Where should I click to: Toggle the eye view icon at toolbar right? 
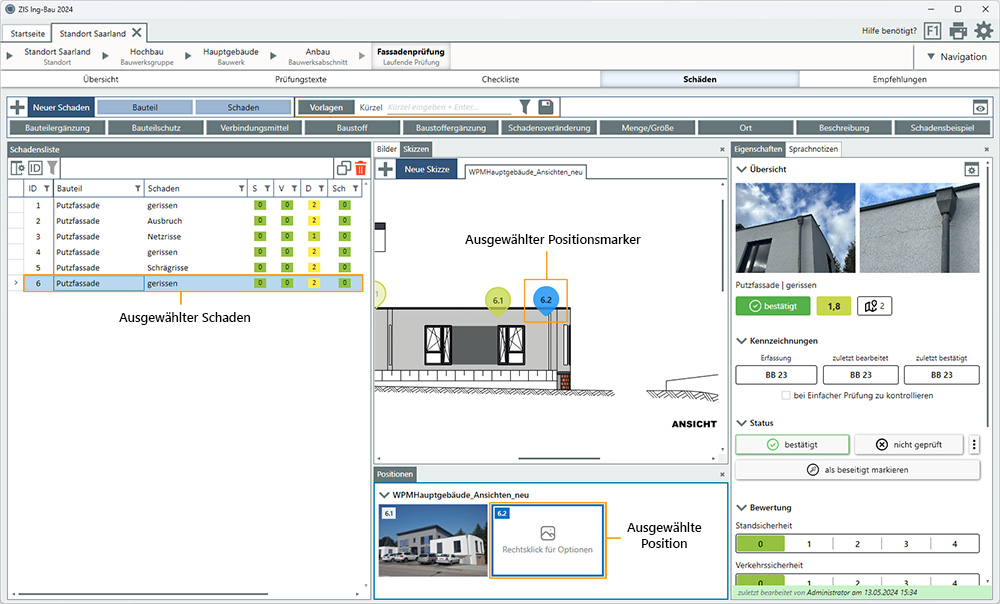[980, 107]
